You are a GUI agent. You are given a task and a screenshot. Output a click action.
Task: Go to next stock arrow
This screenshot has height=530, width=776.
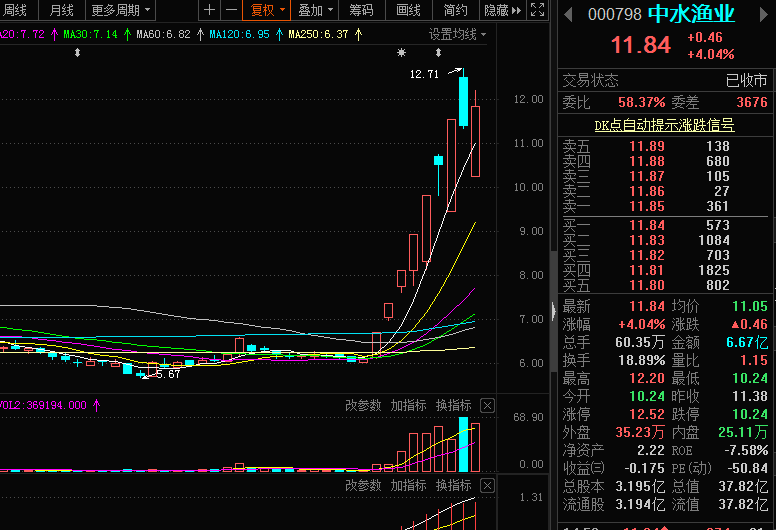(765, 15)
